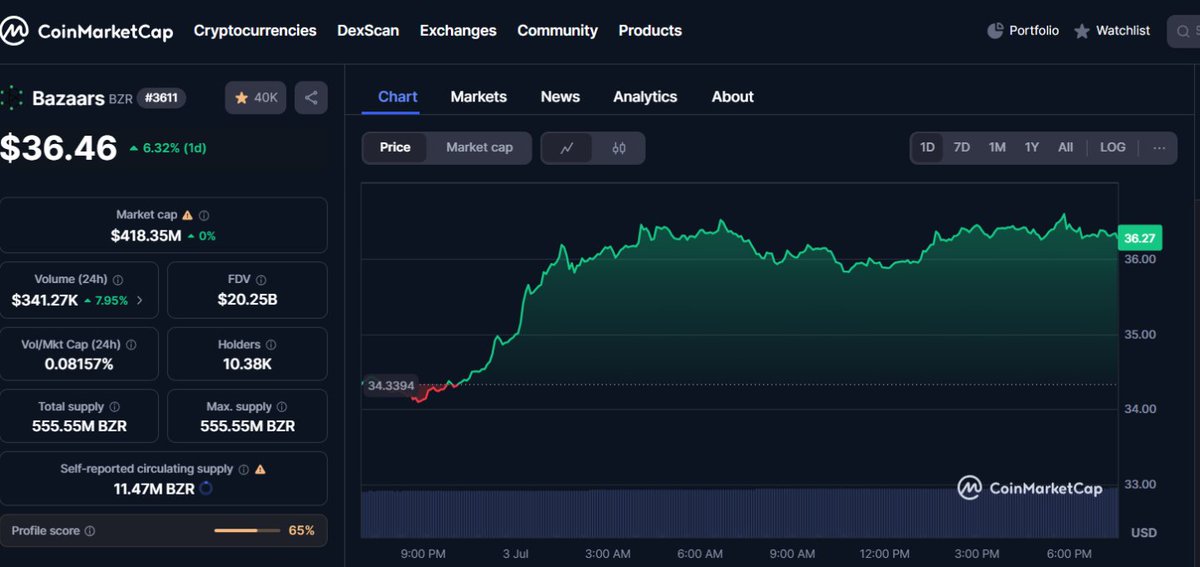Open the Portfolio pie icon link
This screenshot has width=1200, height=567.
(1023, 31)
